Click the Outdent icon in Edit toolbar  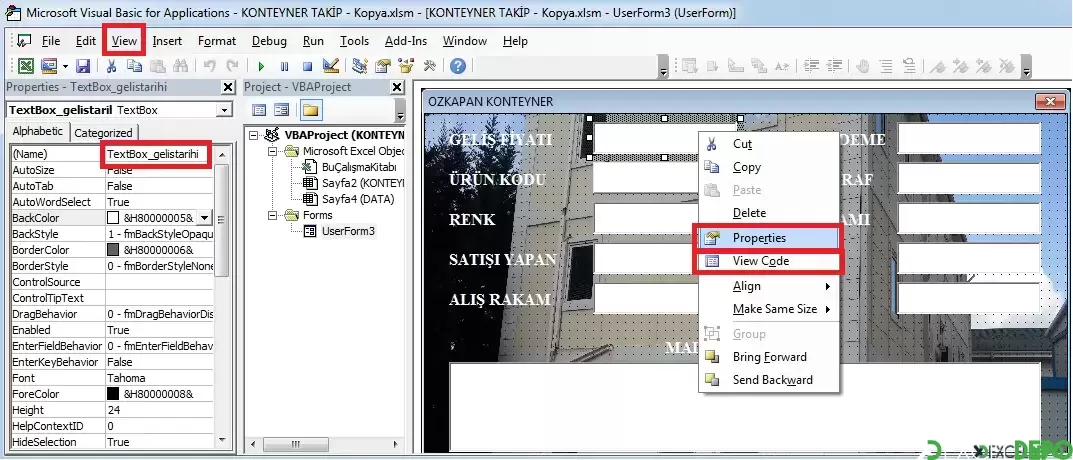835,66
